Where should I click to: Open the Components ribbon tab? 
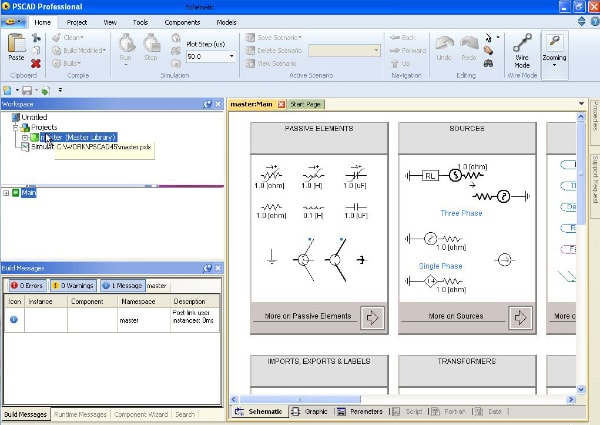[x=182, y=23]
